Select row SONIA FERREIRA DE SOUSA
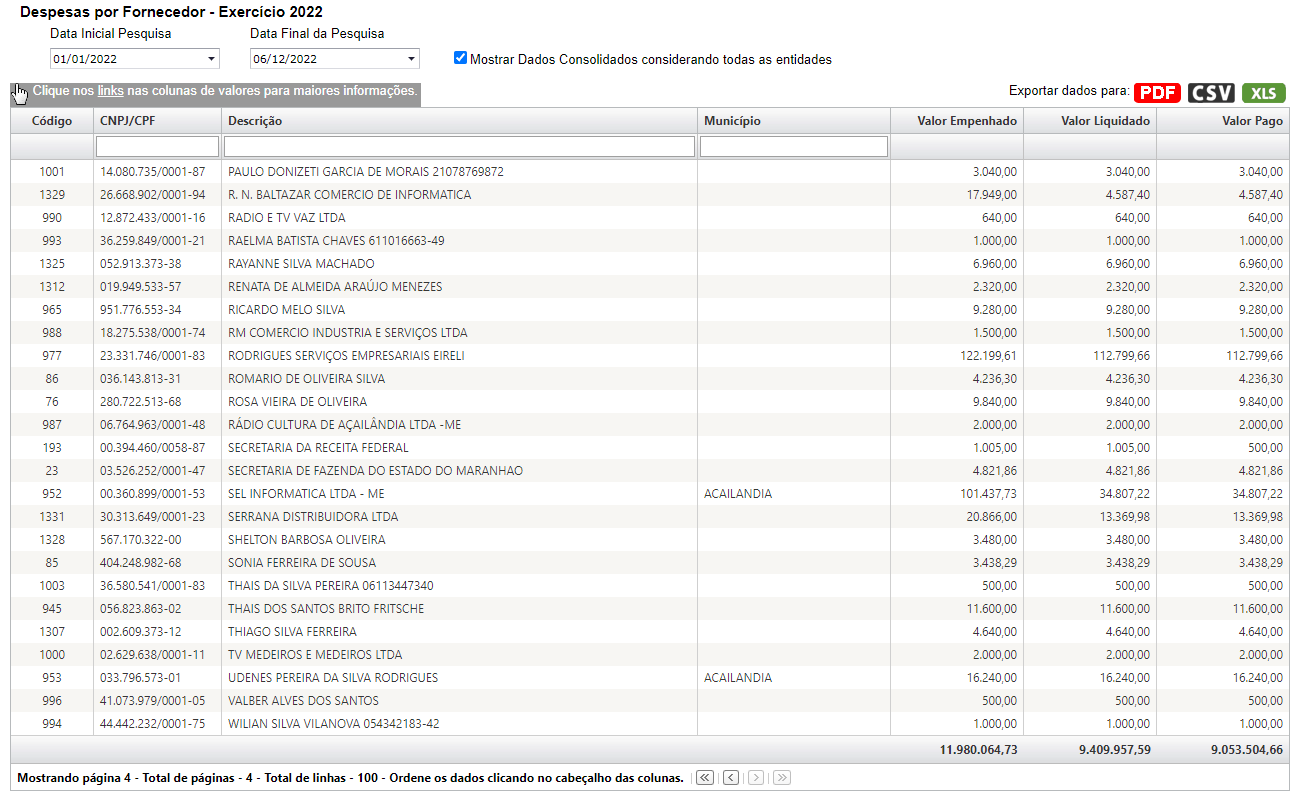 (650, 563)
